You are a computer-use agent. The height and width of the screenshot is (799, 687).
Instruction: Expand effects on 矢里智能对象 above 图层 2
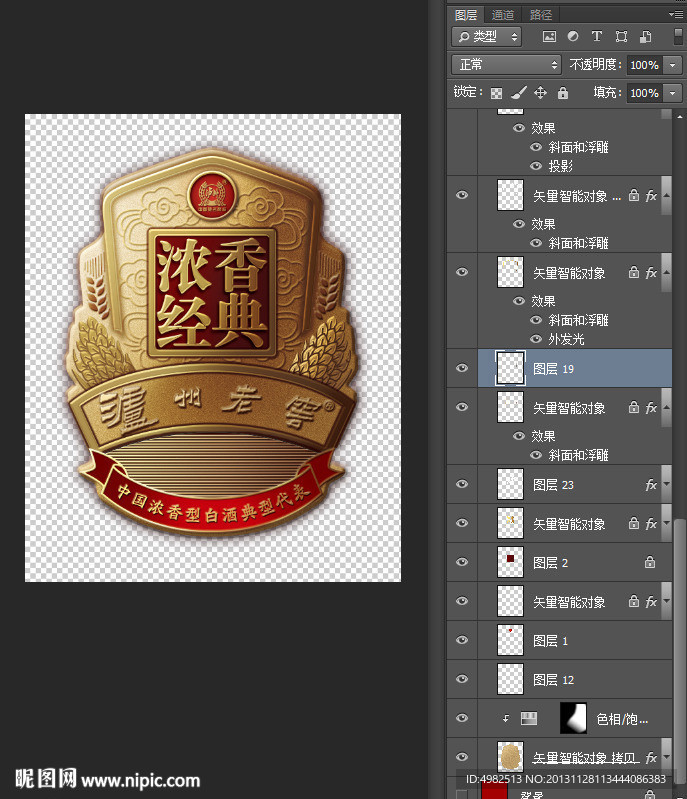click(667, 524)
